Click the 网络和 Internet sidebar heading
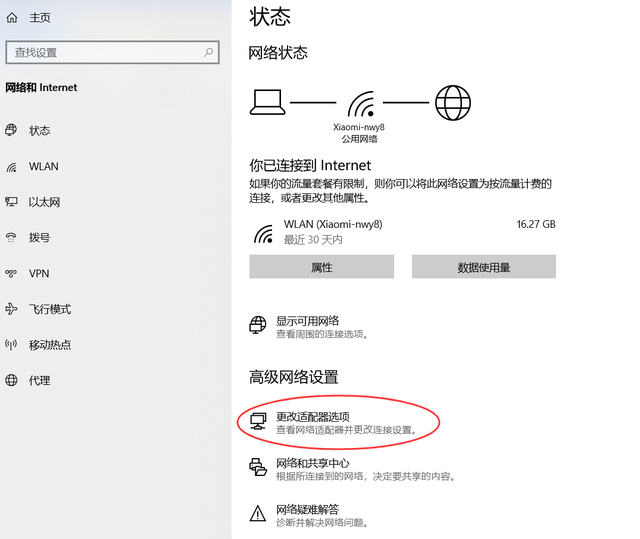This screenshot has width=640, height=539. click(x=41, y=87)
